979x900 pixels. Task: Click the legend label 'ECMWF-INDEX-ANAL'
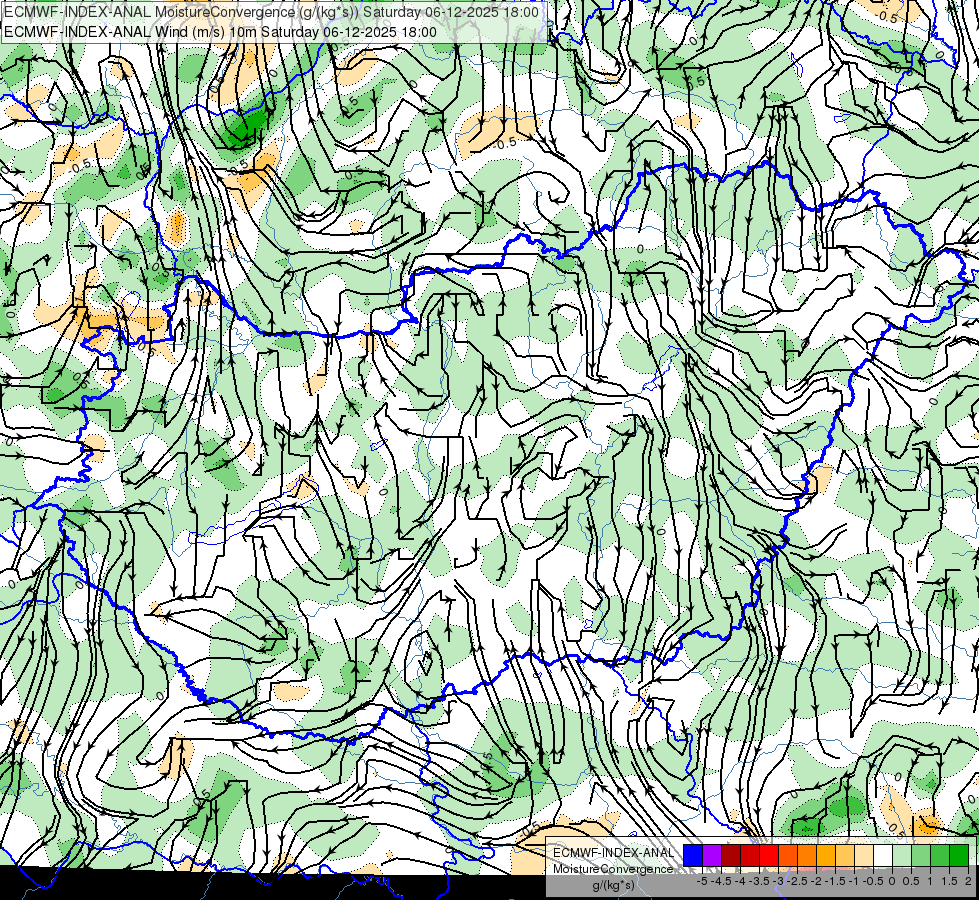click(x=614, y=853)
